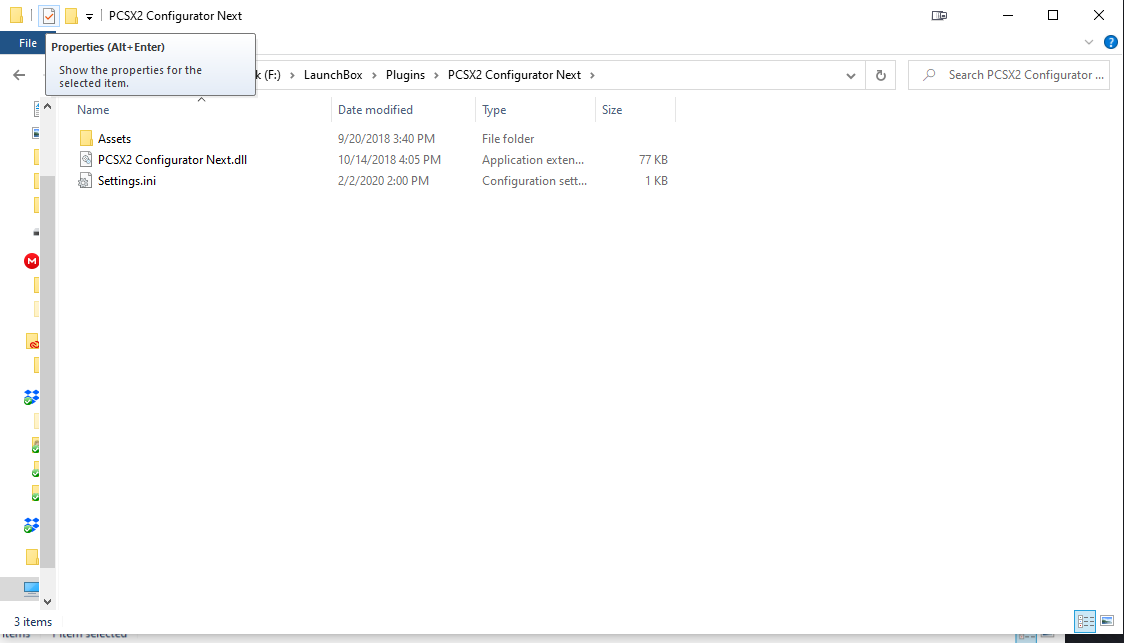This screenshot has height=643, width=1124.
Task: Select the Assets folder icon
Action: (x=85, y=138)
